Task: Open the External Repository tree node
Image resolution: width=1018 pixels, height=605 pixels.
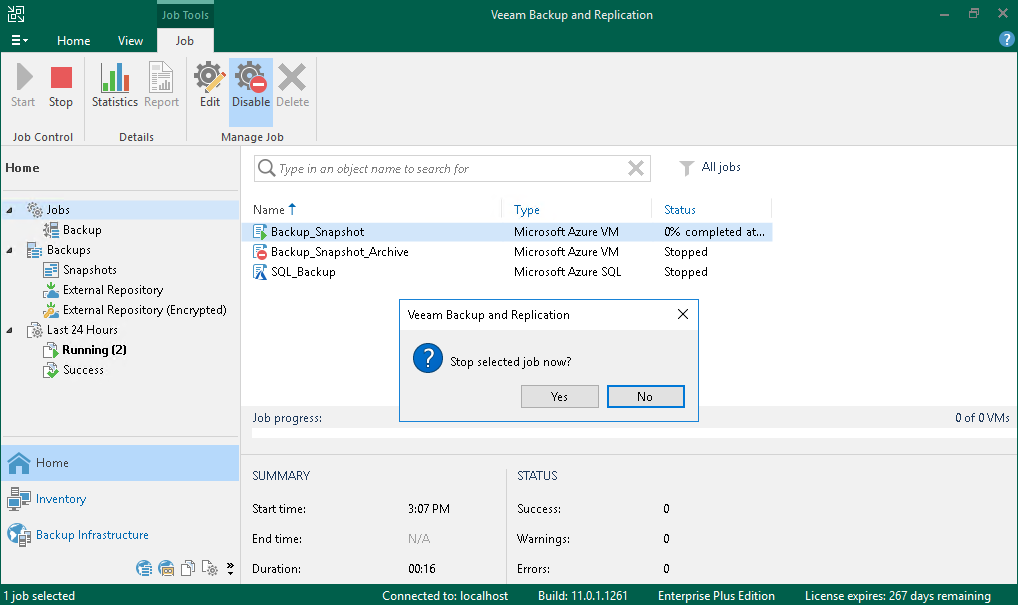Action: [x=113, y=290]
